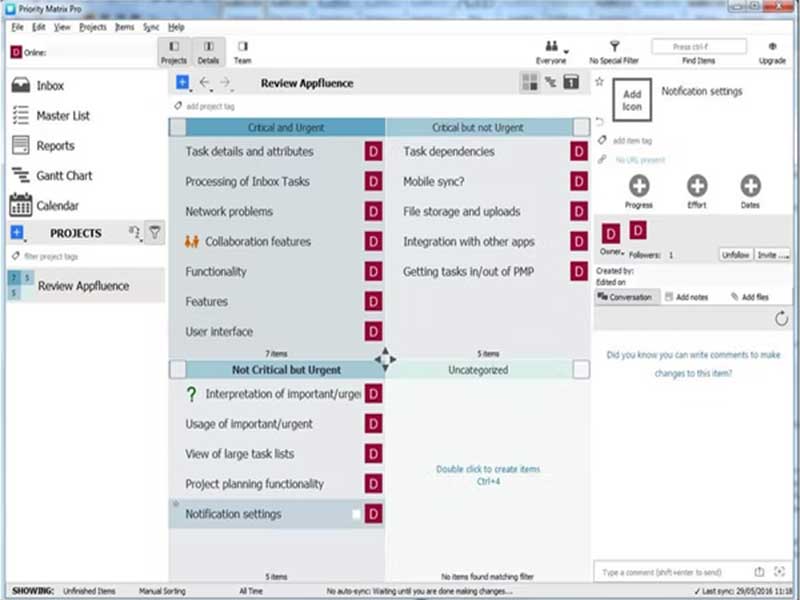Open the Owner dropdown
This screenshot has width=800, height=600.
[612, 252]
